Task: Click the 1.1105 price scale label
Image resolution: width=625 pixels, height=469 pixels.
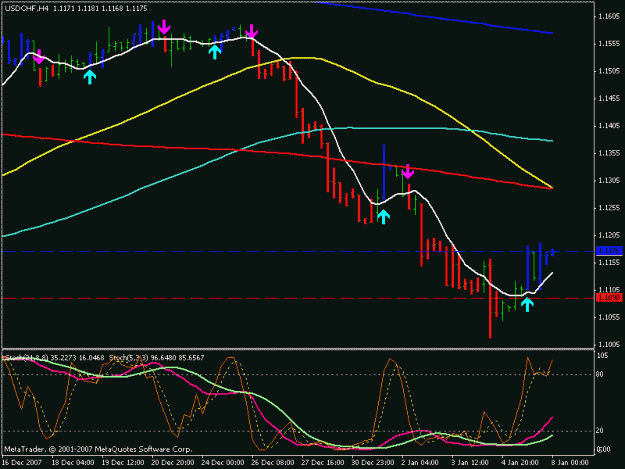Action: coord(609,290)
